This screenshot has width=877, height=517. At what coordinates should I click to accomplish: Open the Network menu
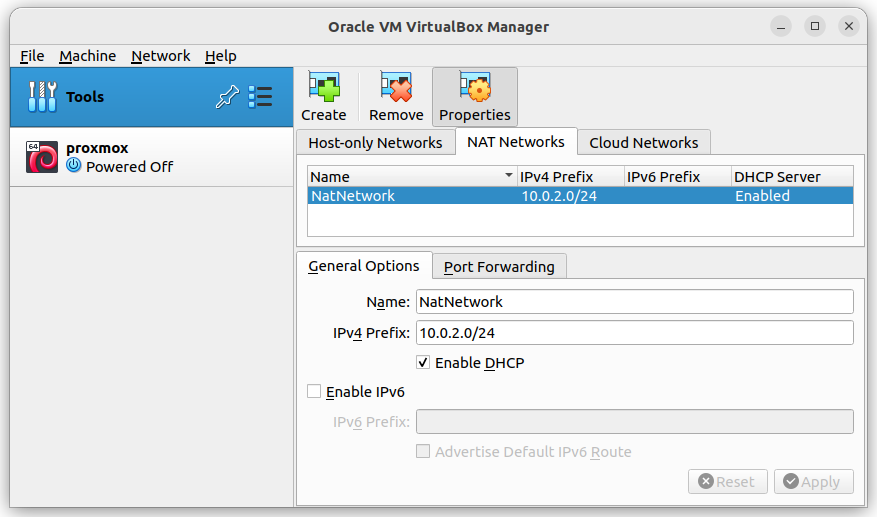coord(160,56)
